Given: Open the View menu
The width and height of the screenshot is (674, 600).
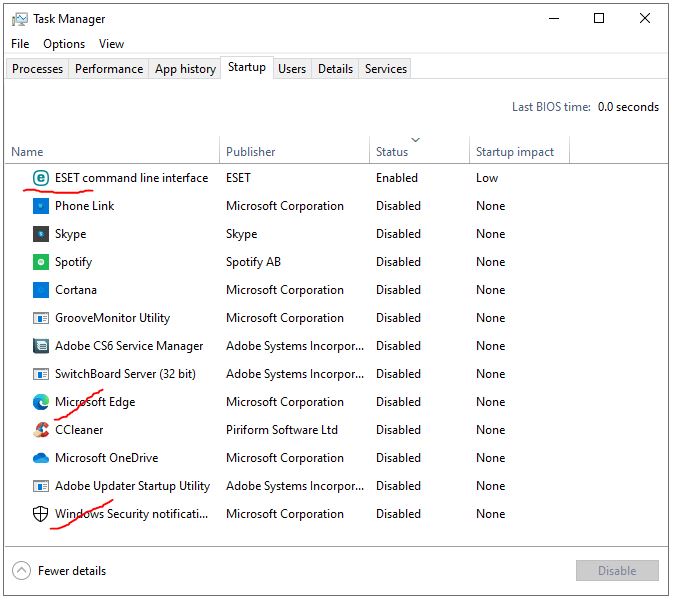Looking at the screenshot, I should [x=111, y=44].
